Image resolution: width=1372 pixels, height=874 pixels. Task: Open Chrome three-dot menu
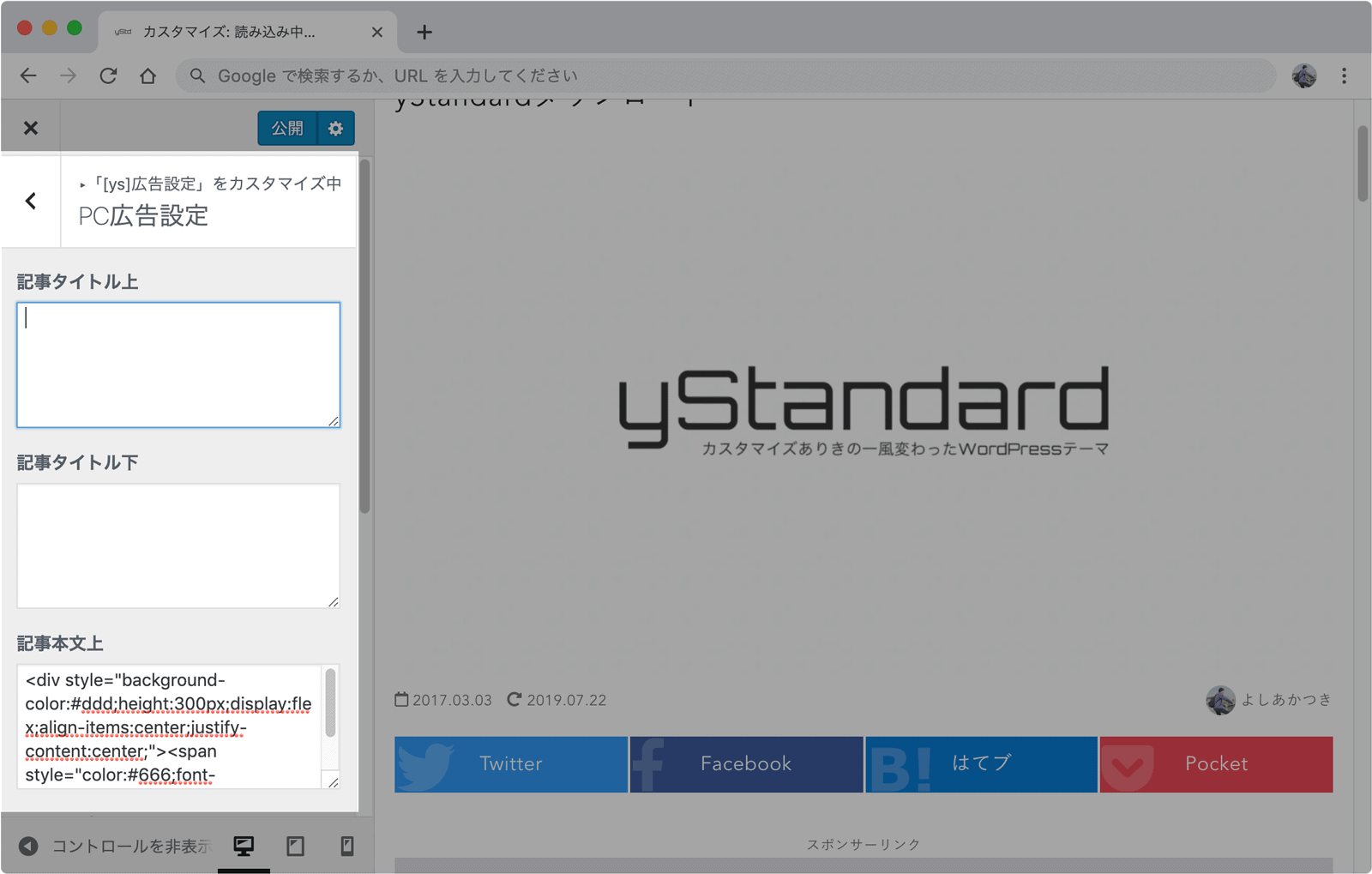click(1344, 75)
